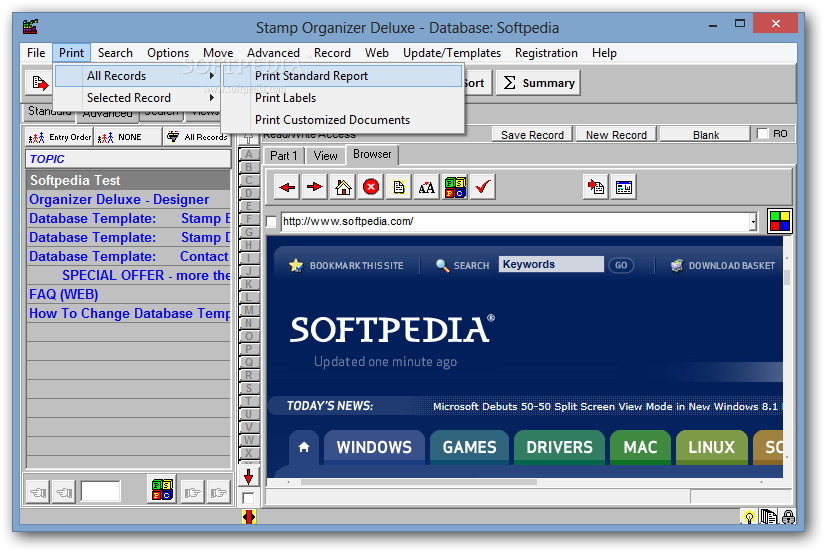Select the FAQ (WEB) record

(x=128, y=294)
